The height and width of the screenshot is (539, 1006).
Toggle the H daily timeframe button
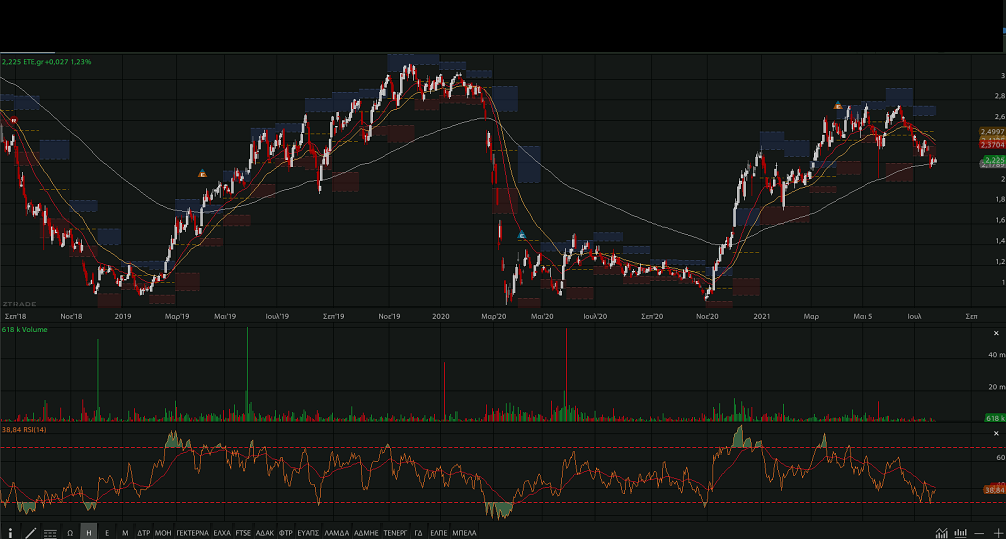89,533
